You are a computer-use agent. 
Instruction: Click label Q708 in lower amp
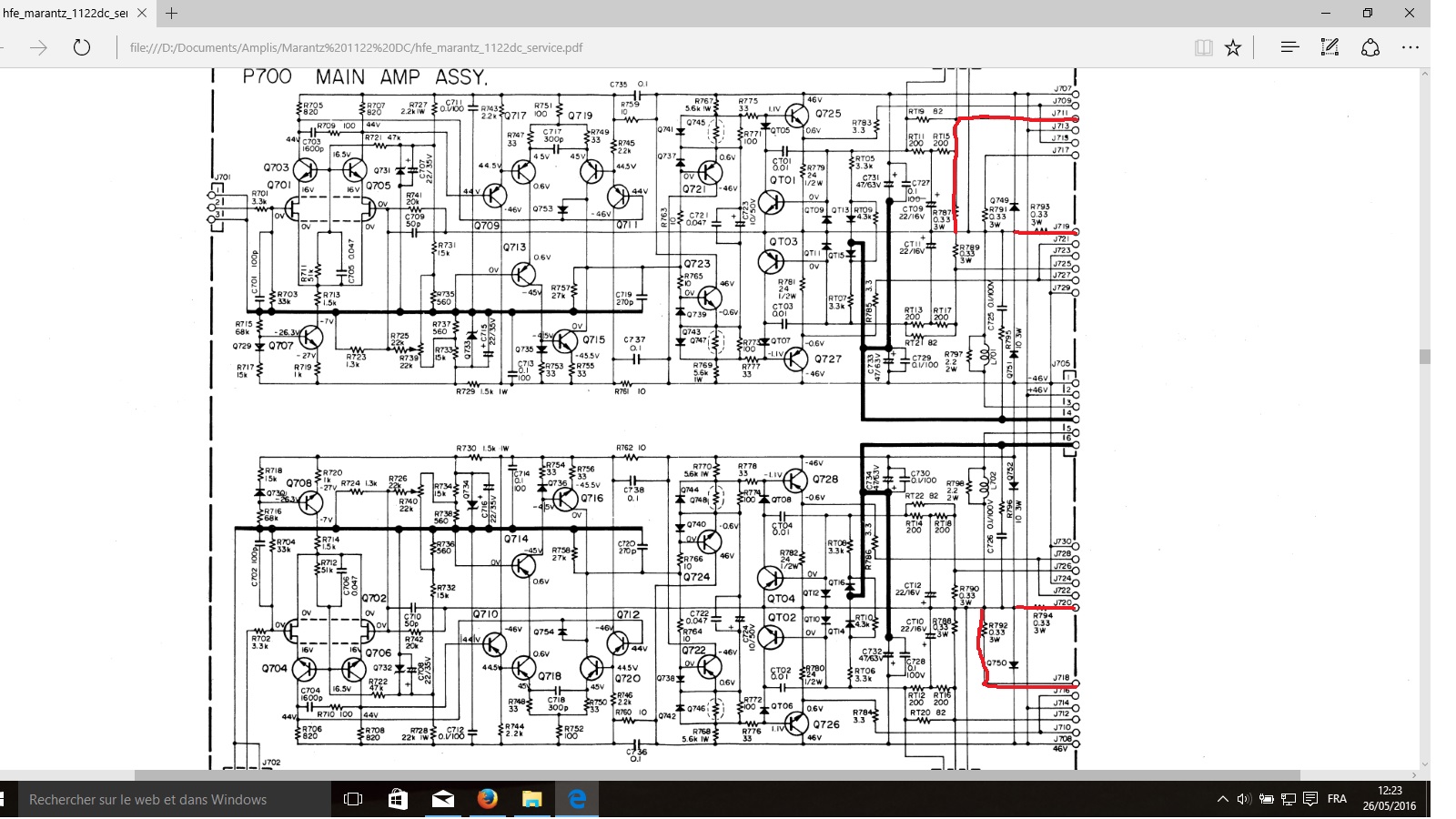[x=299, y=483]
